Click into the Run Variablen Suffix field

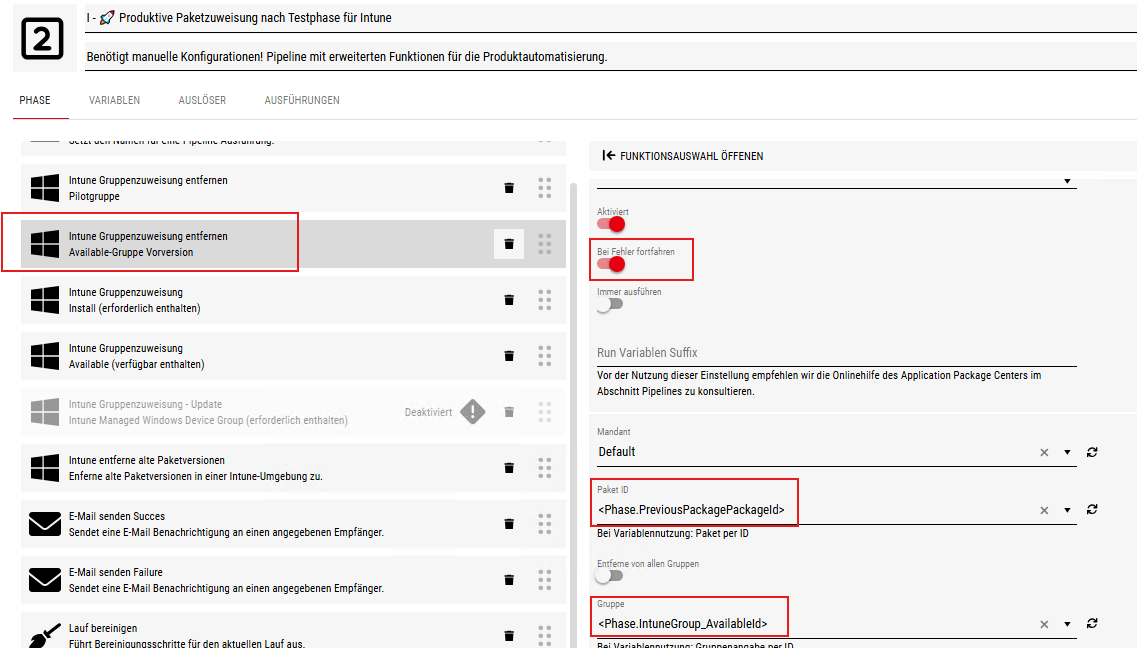[x=837, y=353]
